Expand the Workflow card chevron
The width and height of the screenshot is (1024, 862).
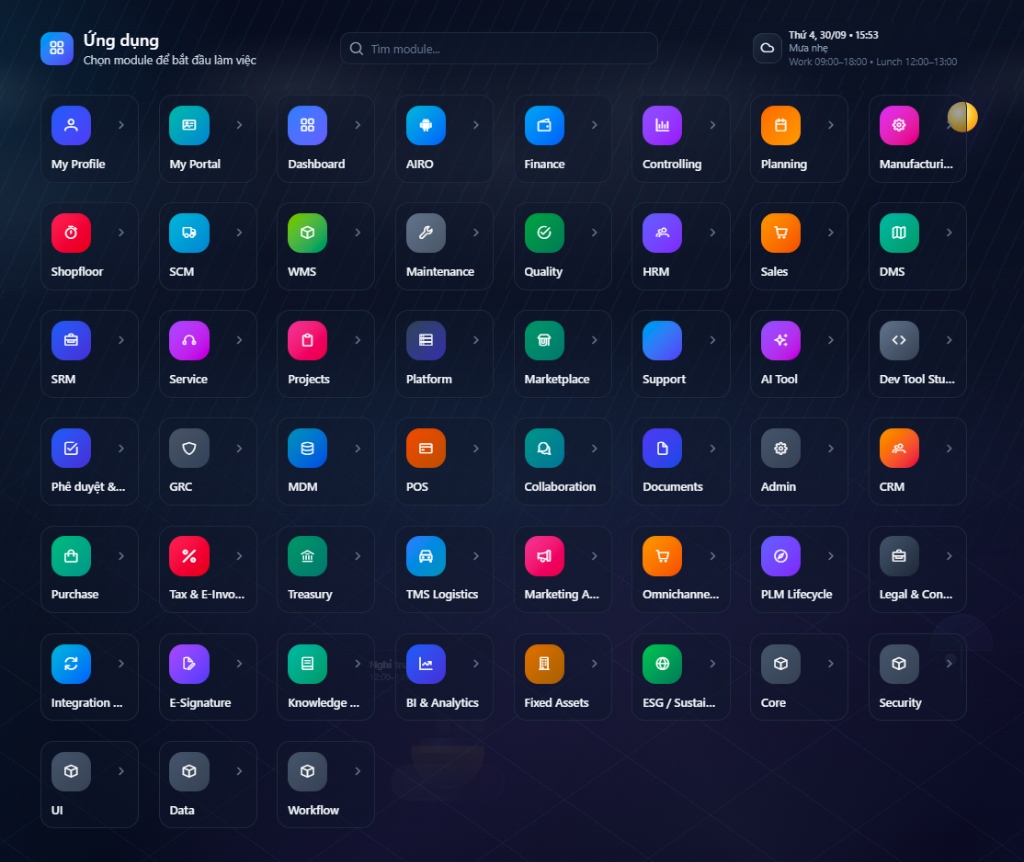(x=358, y=771)
